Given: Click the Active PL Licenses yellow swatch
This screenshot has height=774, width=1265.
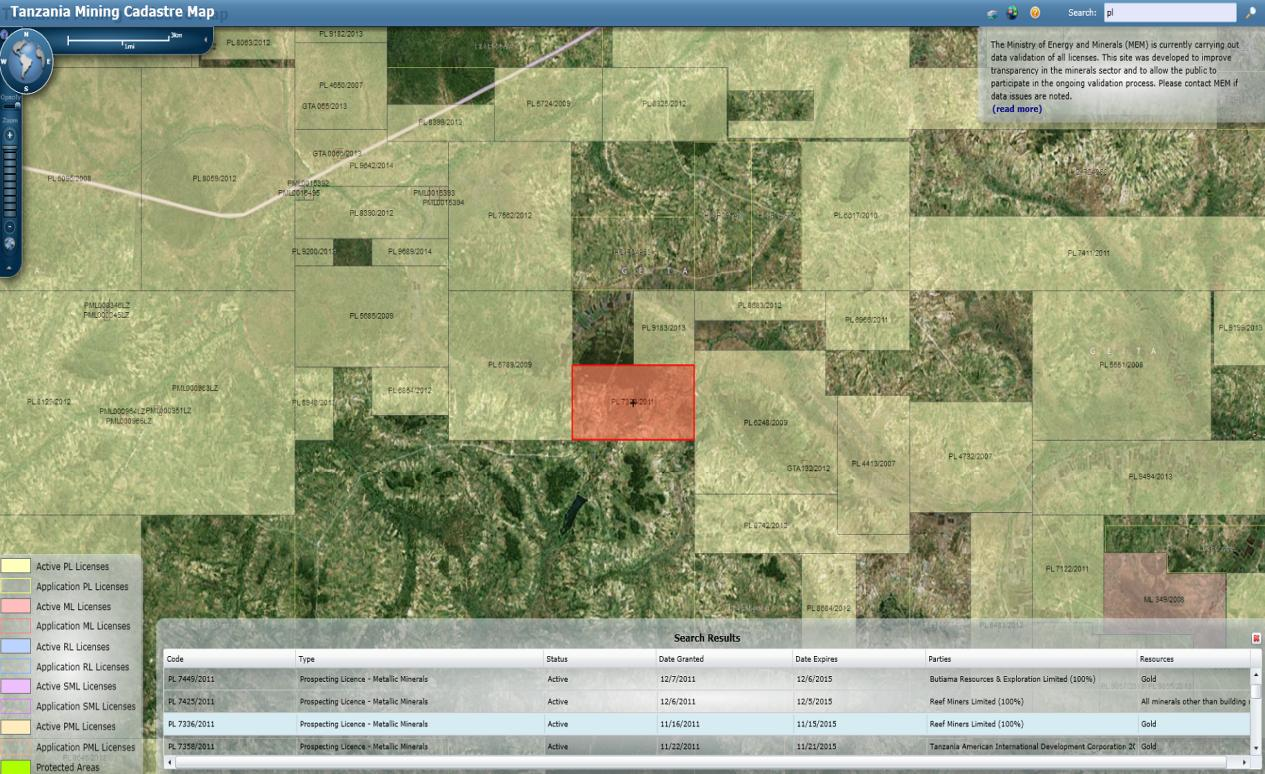Looking at the screenshot, I should (x=15, y=567).
